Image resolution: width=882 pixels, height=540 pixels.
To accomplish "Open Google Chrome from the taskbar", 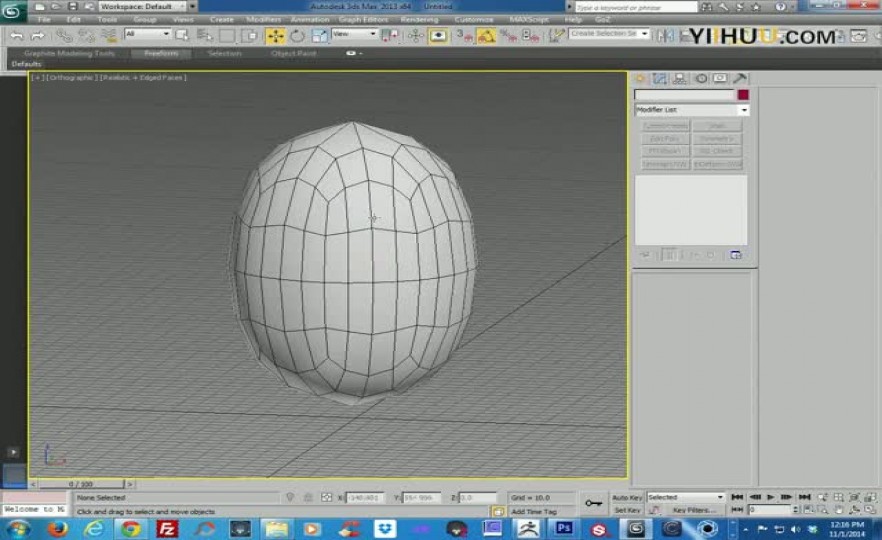I will tap(130, 529).
